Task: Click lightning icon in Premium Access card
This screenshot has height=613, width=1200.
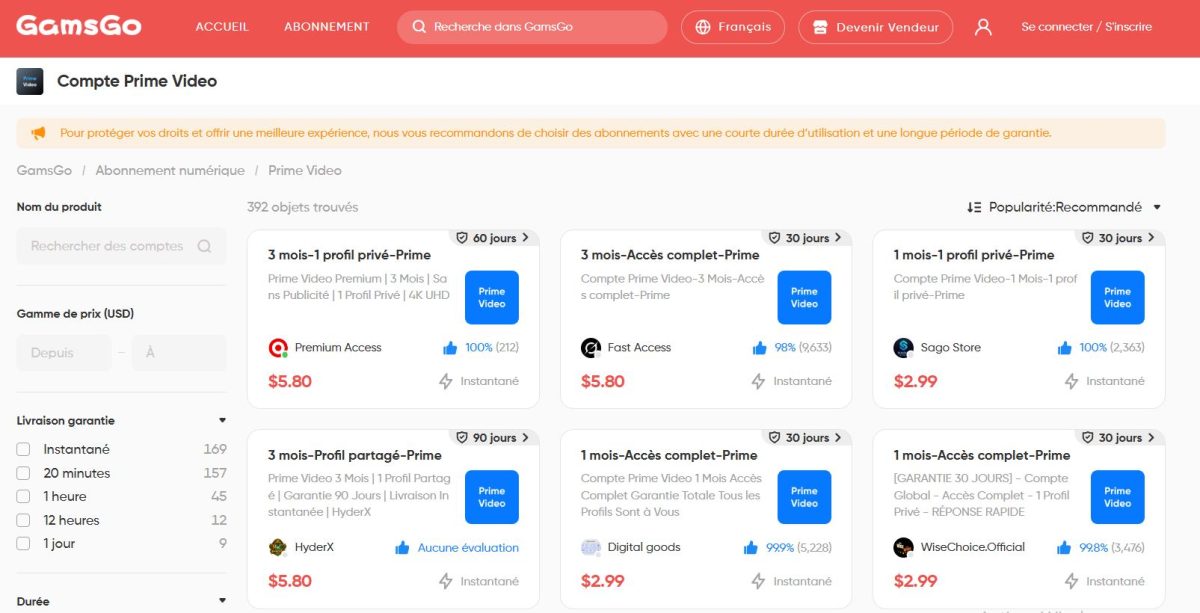Action: click(x=446, y=381)
